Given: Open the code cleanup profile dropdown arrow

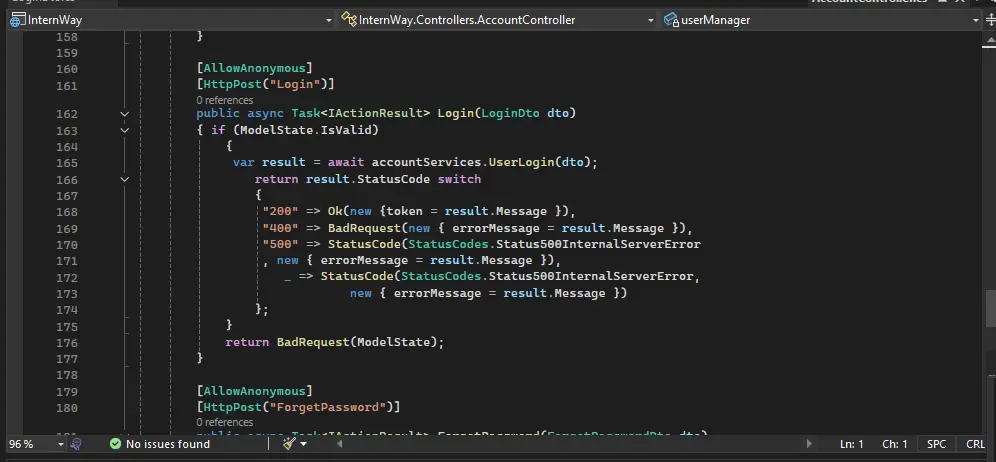Looking at the screenshot, I should pyautogui.click(x=303, y=444).
